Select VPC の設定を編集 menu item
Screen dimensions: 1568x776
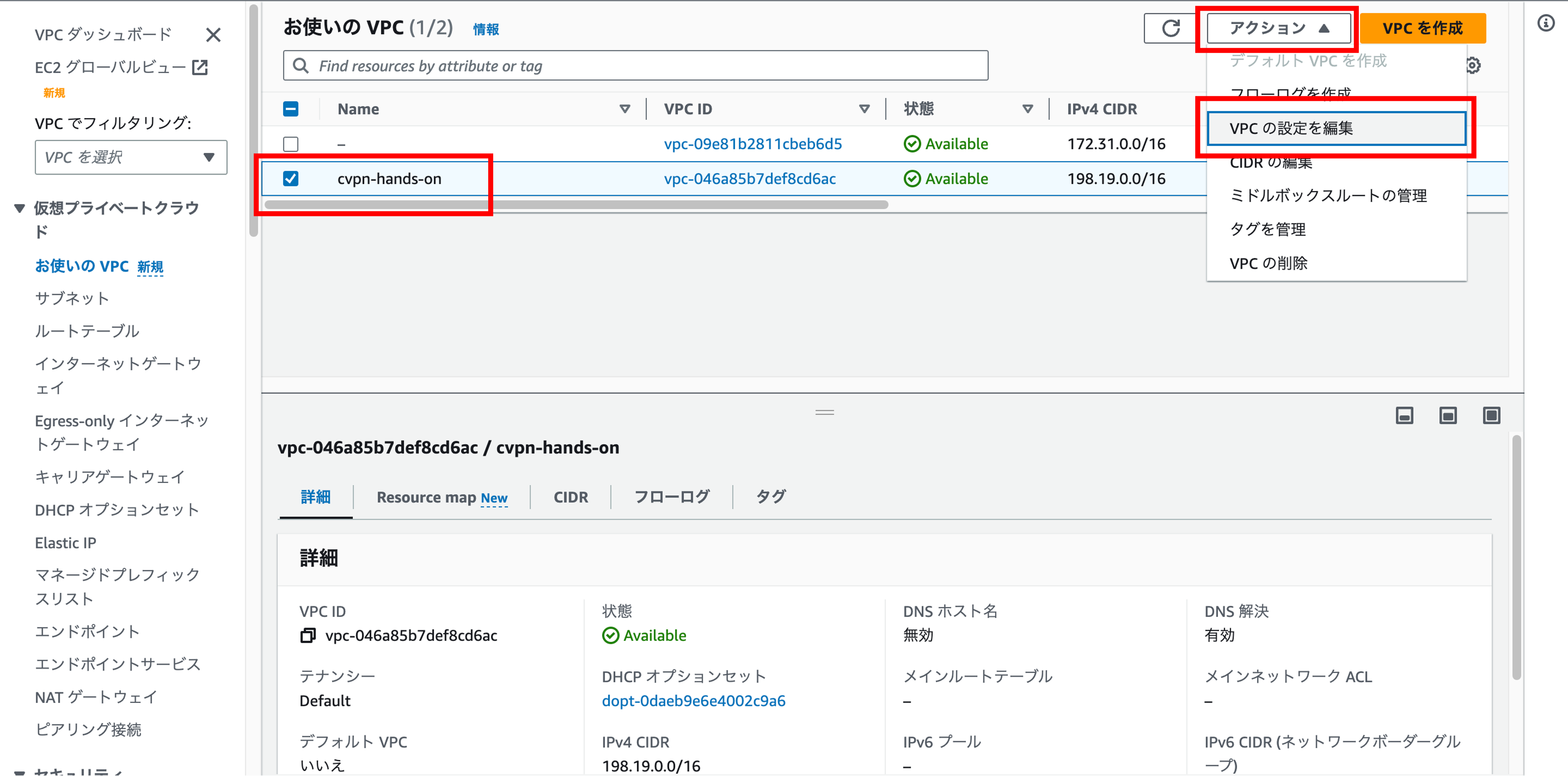(x=1337, y=128)
